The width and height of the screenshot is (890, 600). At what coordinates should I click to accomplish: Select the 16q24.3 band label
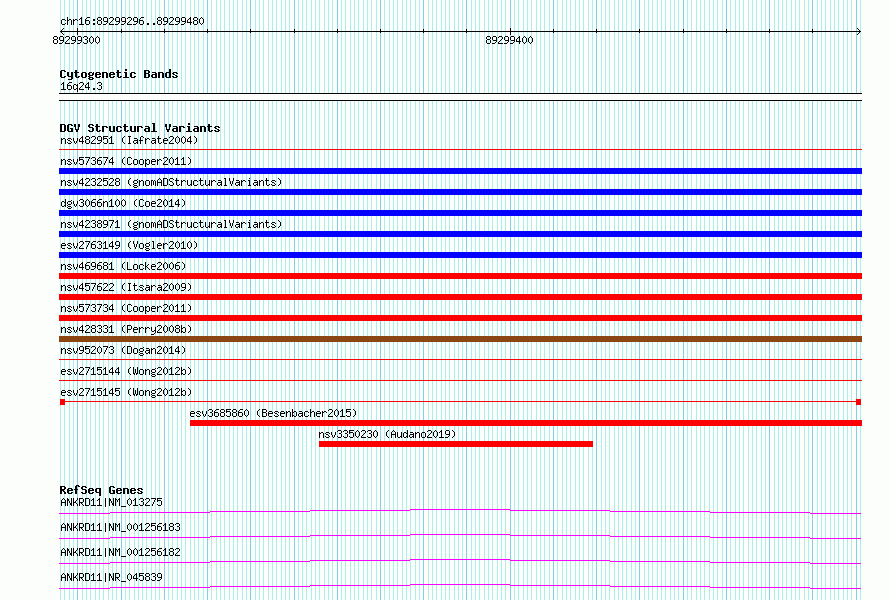click(81, 86)
